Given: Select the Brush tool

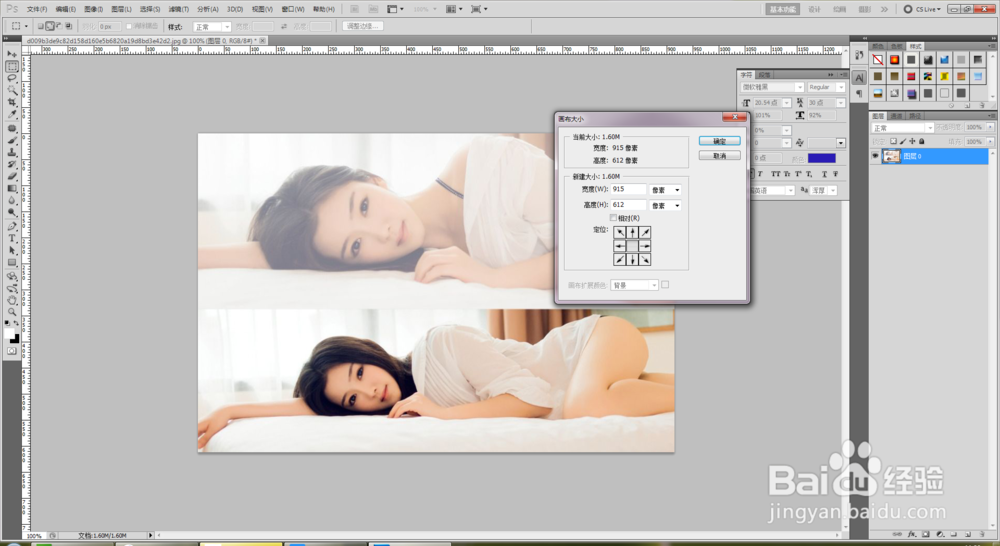Looking at the screenshot, I should 12,140.
